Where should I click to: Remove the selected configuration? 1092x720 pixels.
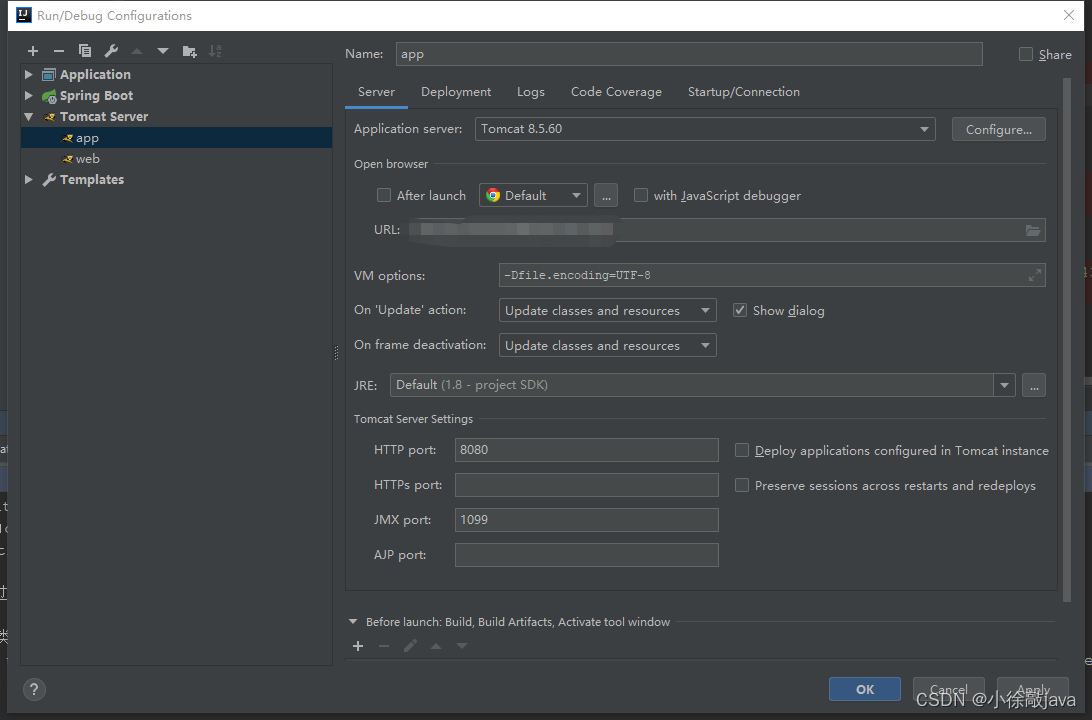pos(58,50)
